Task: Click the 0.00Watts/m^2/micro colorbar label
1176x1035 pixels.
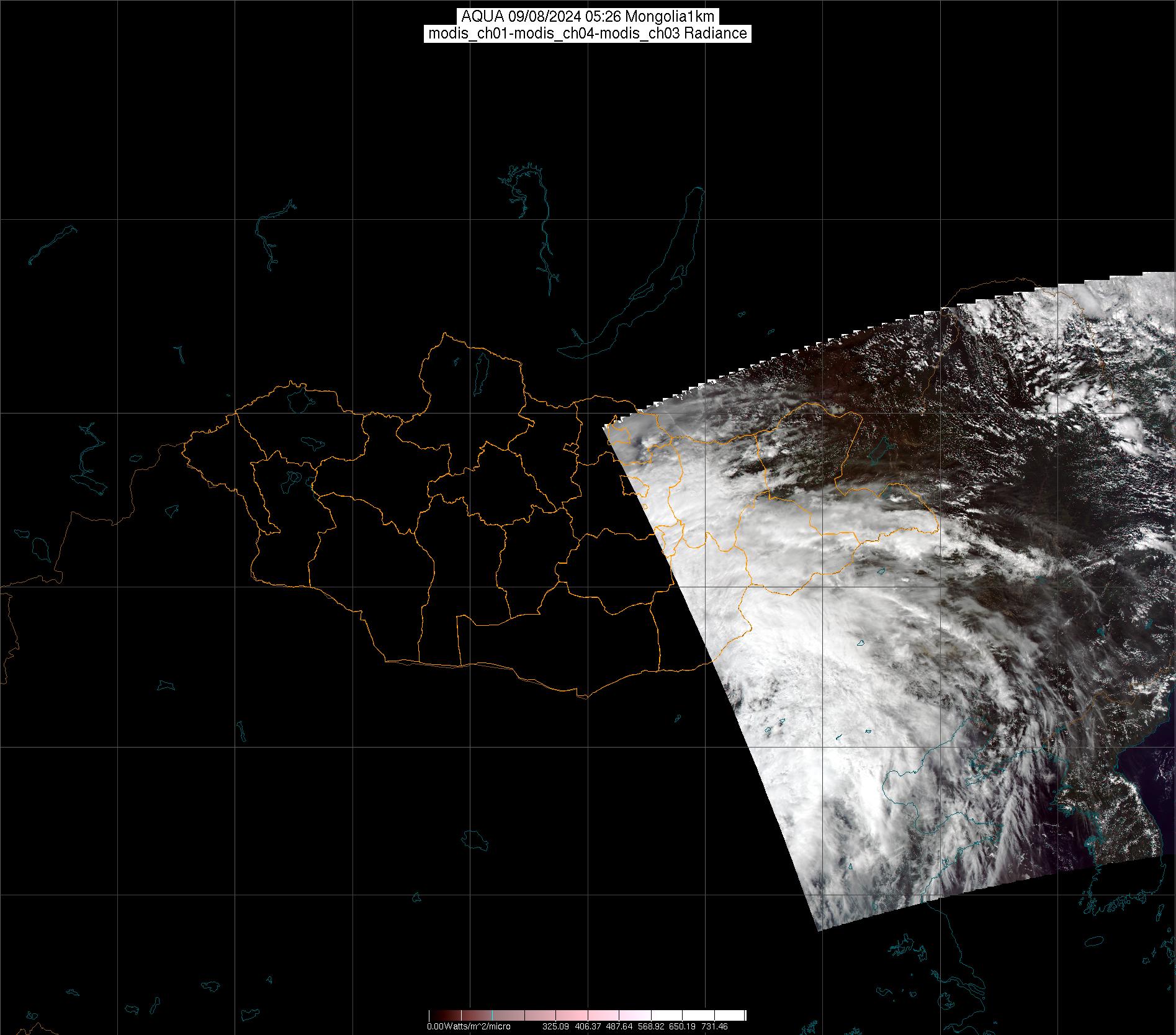Action: (x=469, y=1026)
